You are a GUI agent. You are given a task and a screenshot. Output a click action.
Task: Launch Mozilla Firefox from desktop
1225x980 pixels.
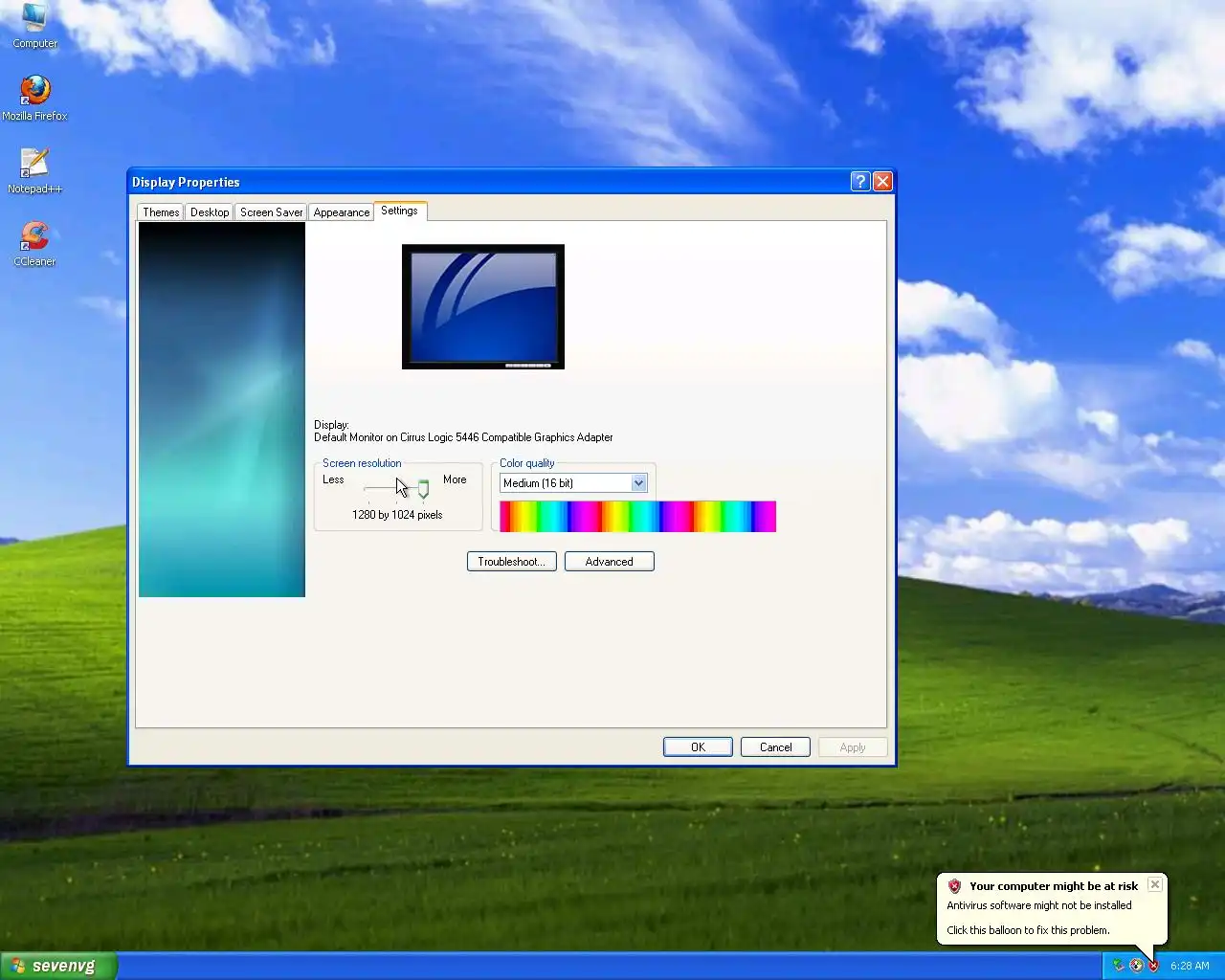click(34, 99)
